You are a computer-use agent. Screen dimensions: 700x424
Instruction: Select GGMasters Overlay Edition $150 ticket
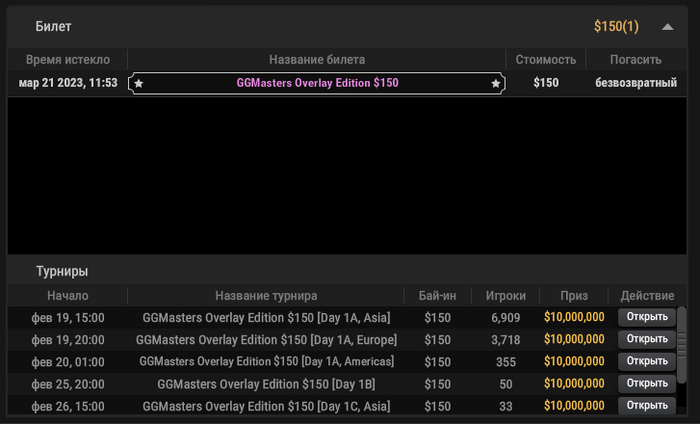click(x=317, y=83)
